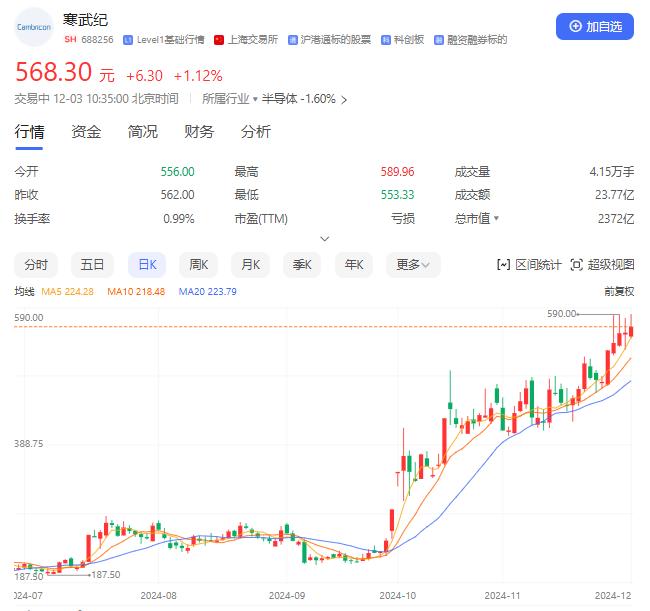
Task: Click the stock name 寒武纪
Action: click(85, 20)
